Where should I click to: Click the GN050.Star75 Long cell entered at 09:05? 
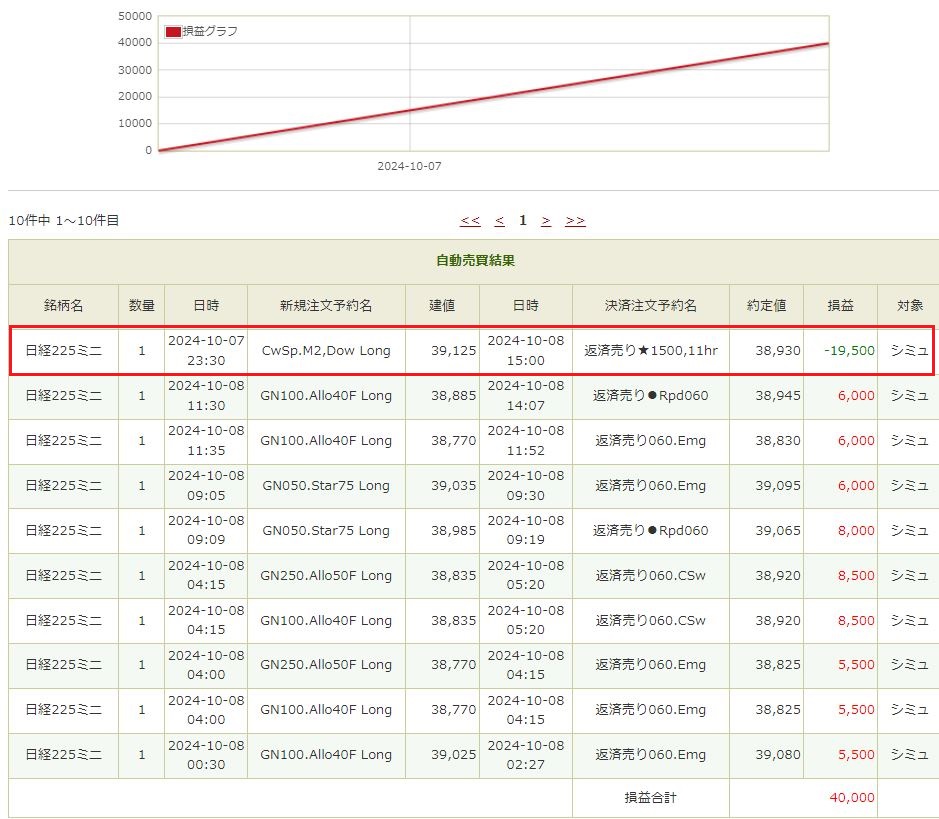326,486
